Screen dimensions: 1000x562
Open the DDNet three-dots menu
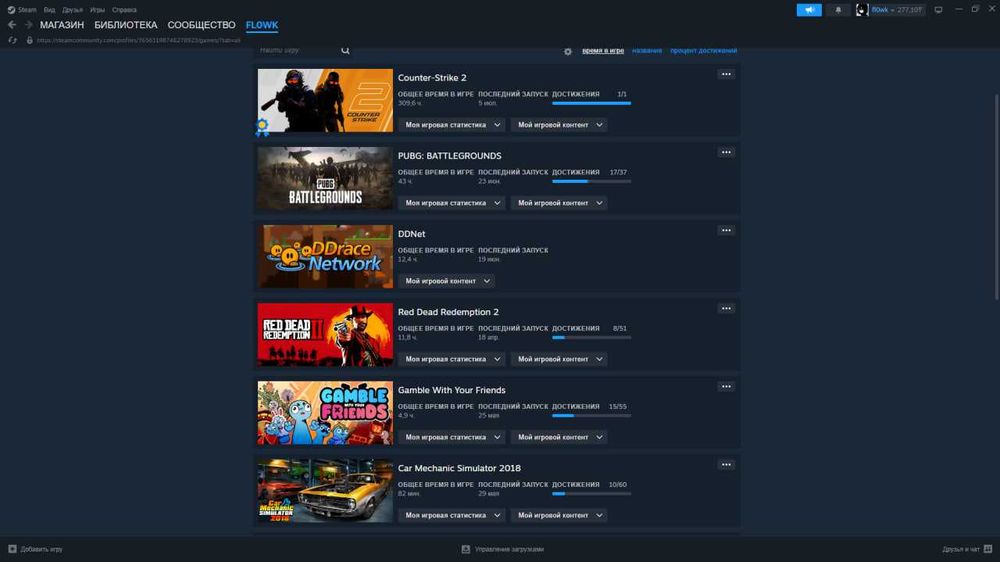click(726, 230)
